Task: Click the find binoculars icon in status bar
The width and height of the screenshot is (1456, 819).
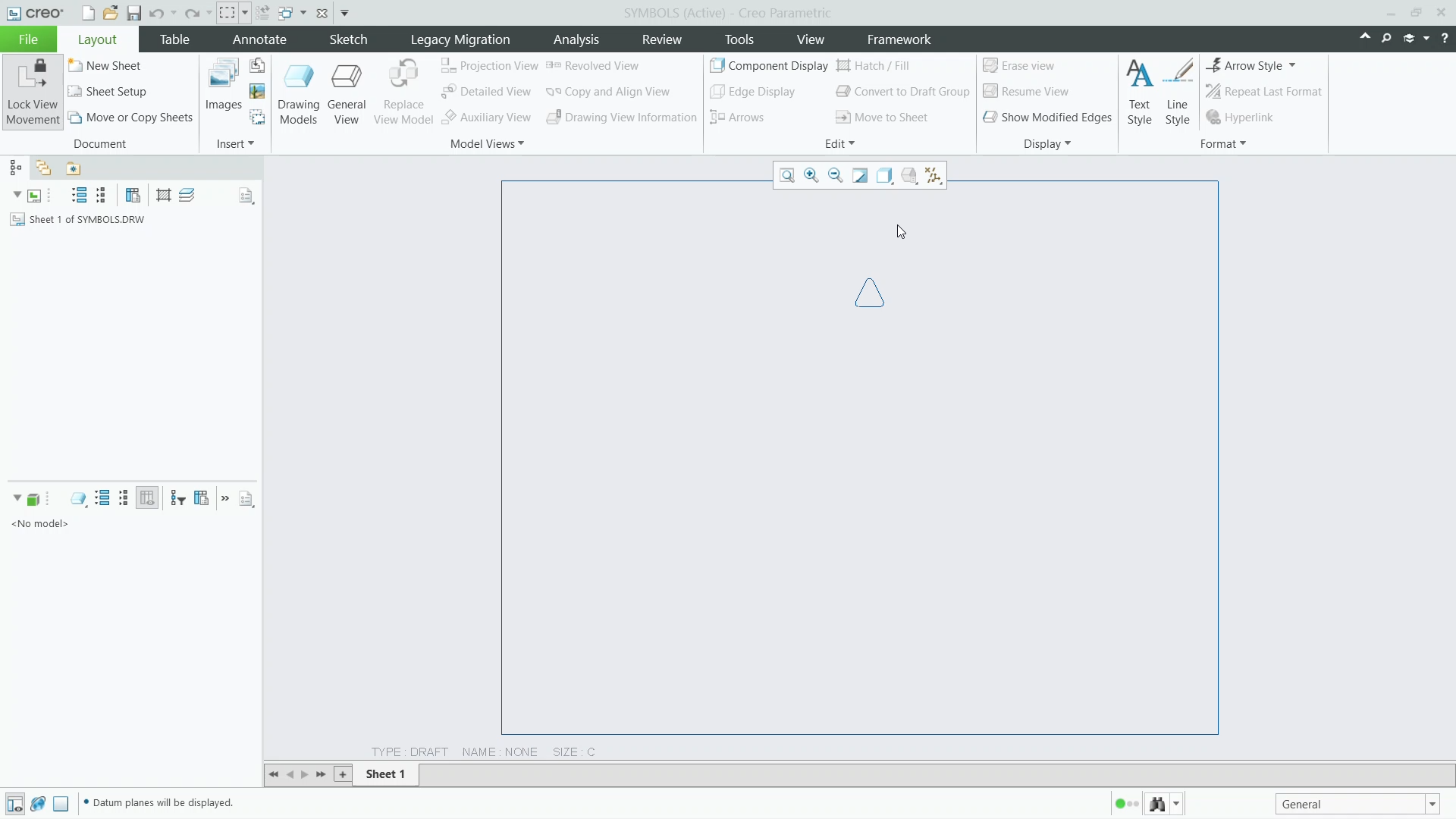Action: (1157, 804)
